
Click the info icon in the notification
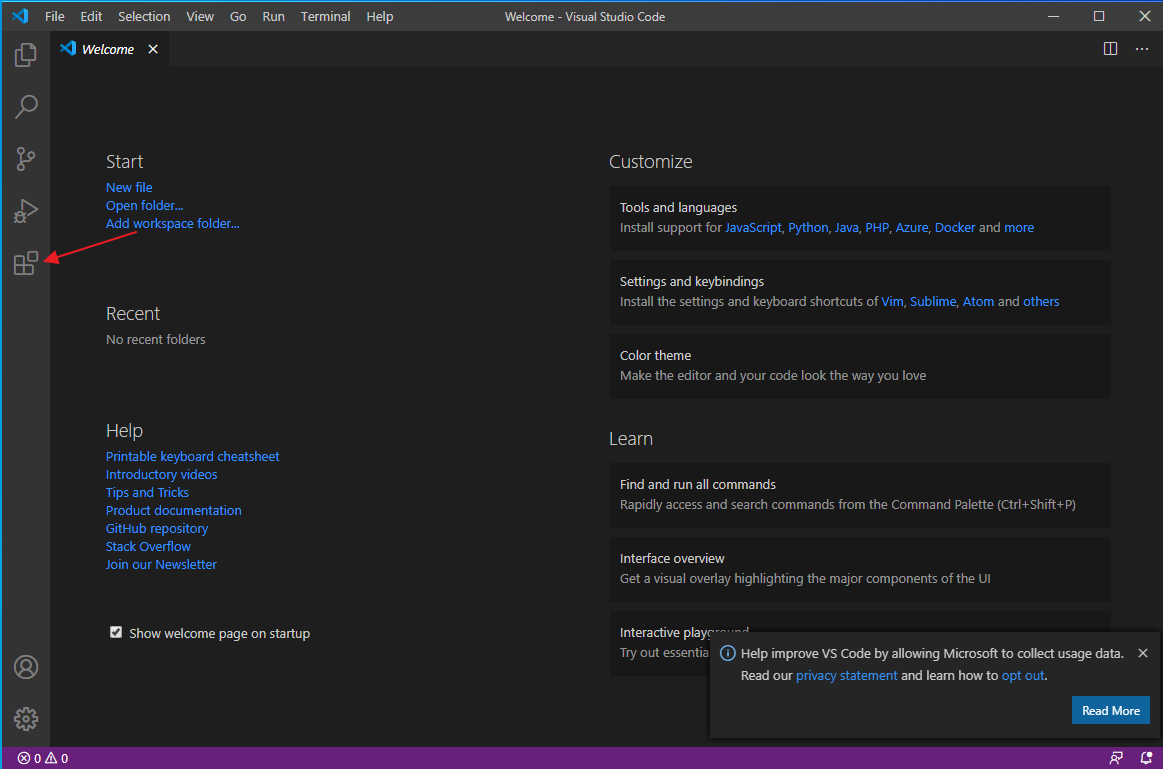728,653
